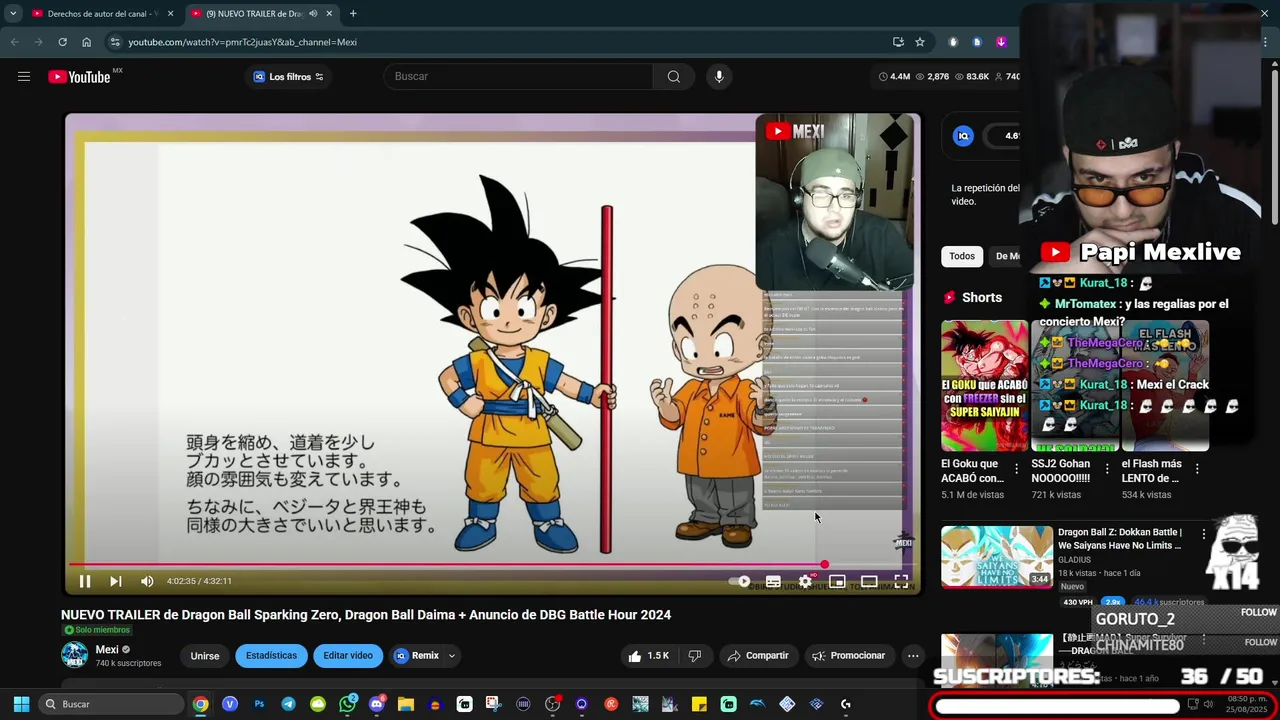Select the De Mexi filter chip

pyautogui.click(x=1006, y=256)
